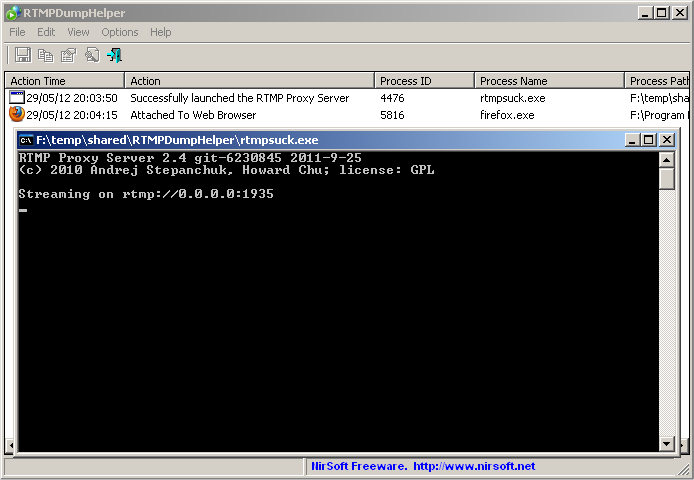The image size is (694, 480).
Task: Select the Attached To Web Browser row
Action: tap(347, 115)
